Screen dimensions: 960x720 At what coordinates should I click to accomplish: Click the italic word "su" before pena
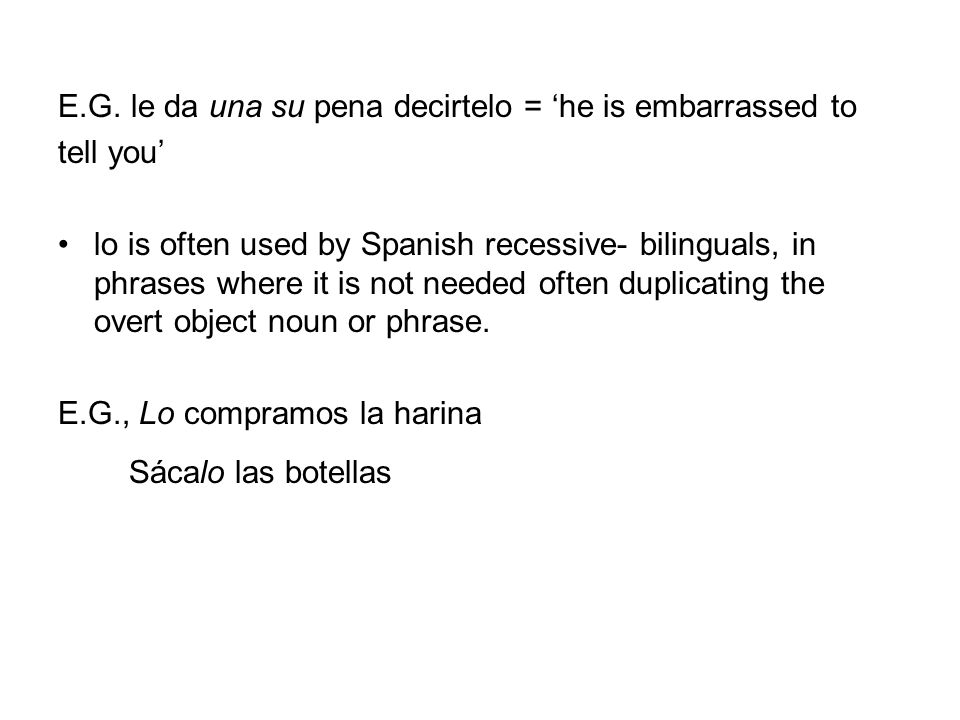[x=288, y=107]
